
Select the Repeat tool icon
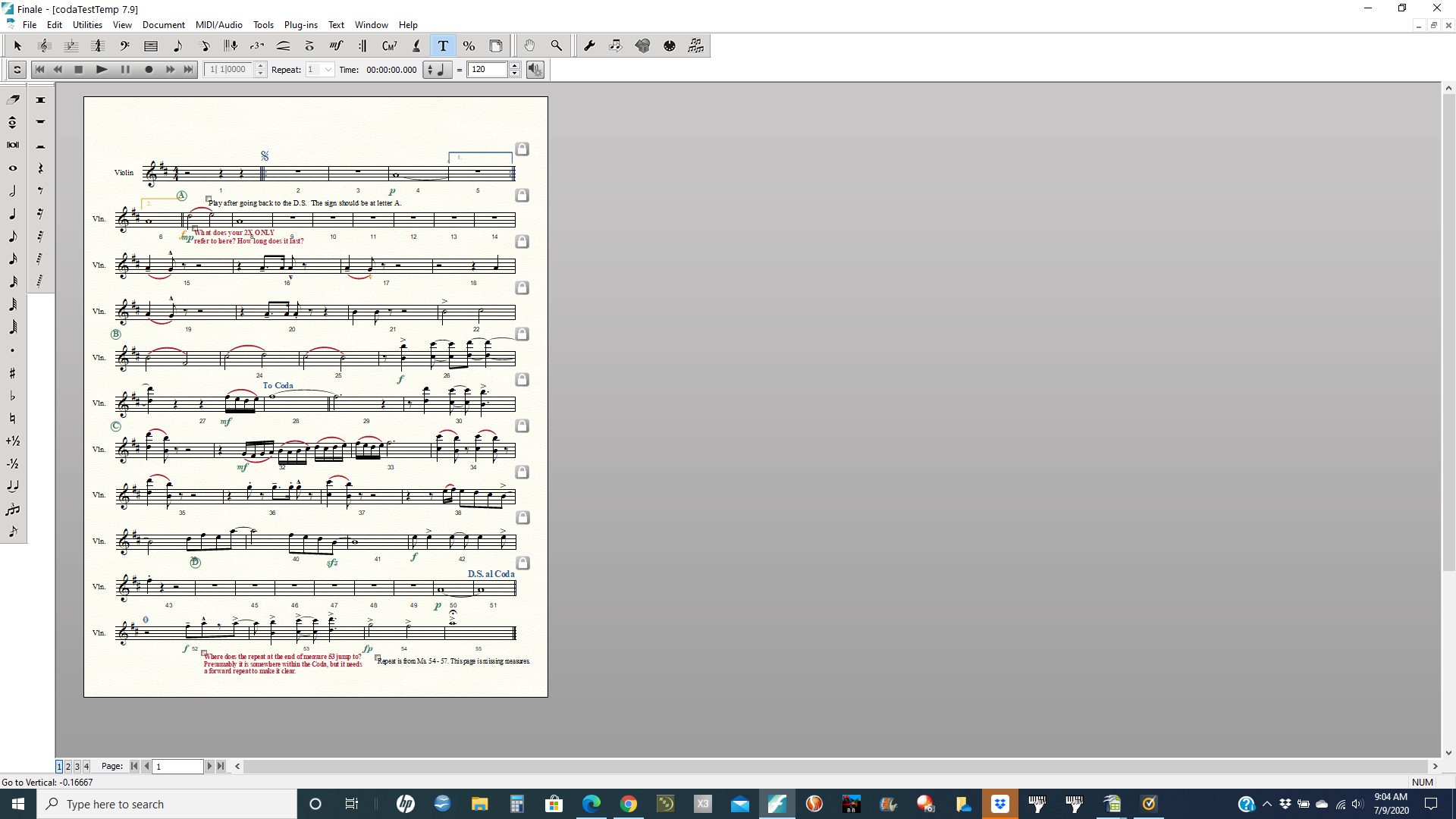362,46
